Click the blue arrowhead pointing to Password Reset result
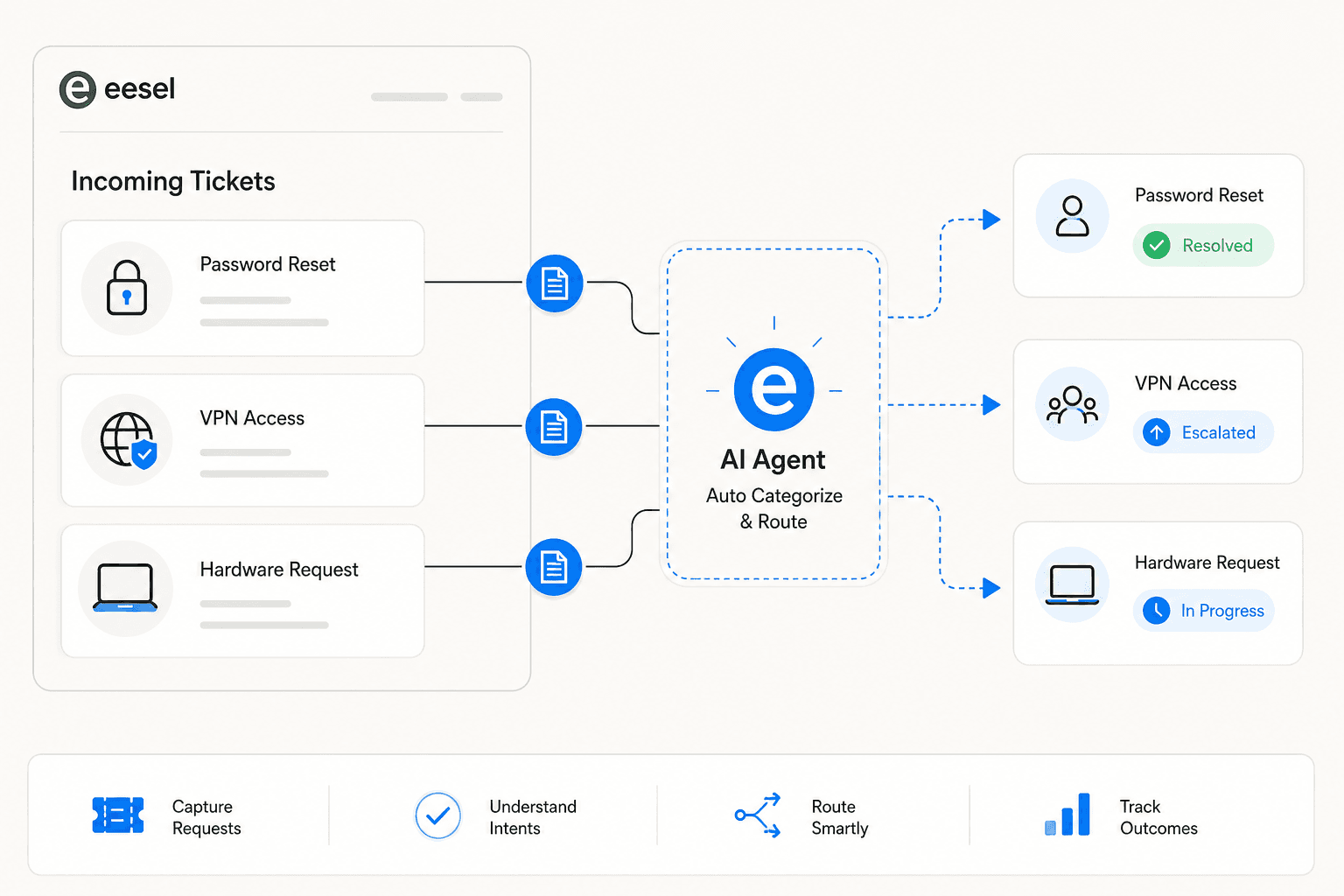Viewport: 1344px width, 896px height. coord(991,220)
